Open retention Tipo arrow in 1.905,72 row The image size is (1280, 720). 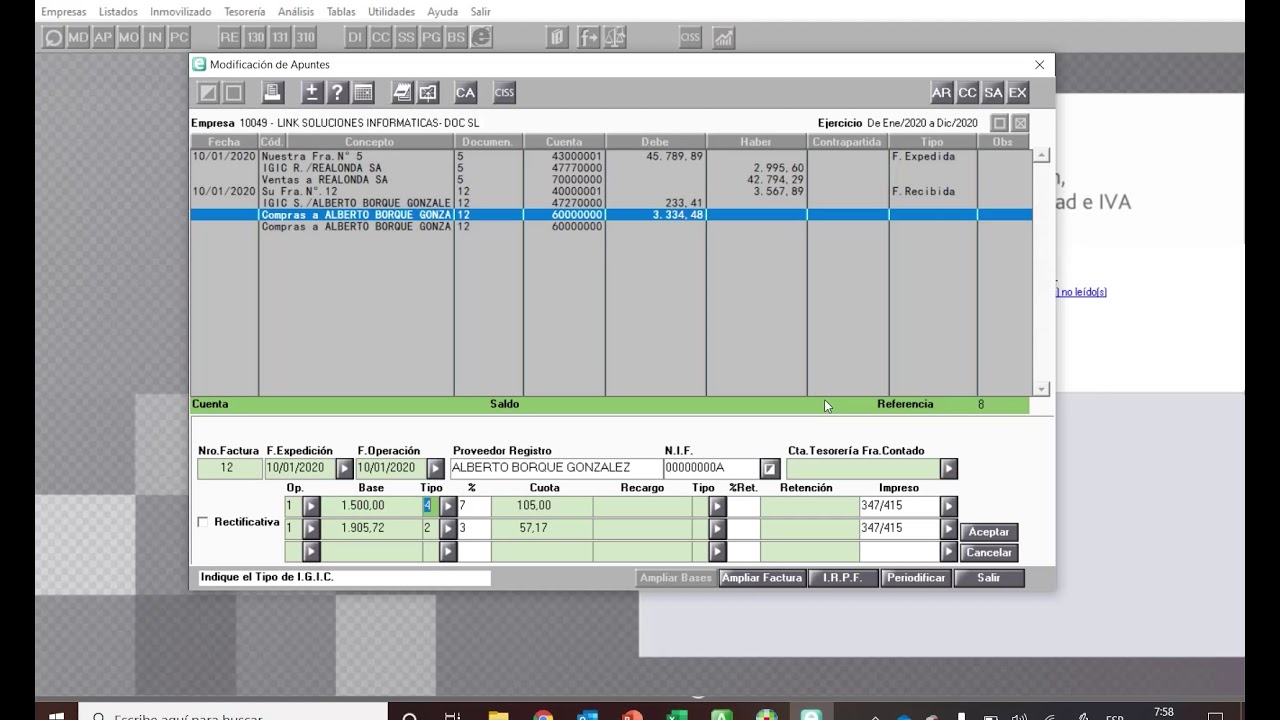pyautogui.click(x=717, y=528)
